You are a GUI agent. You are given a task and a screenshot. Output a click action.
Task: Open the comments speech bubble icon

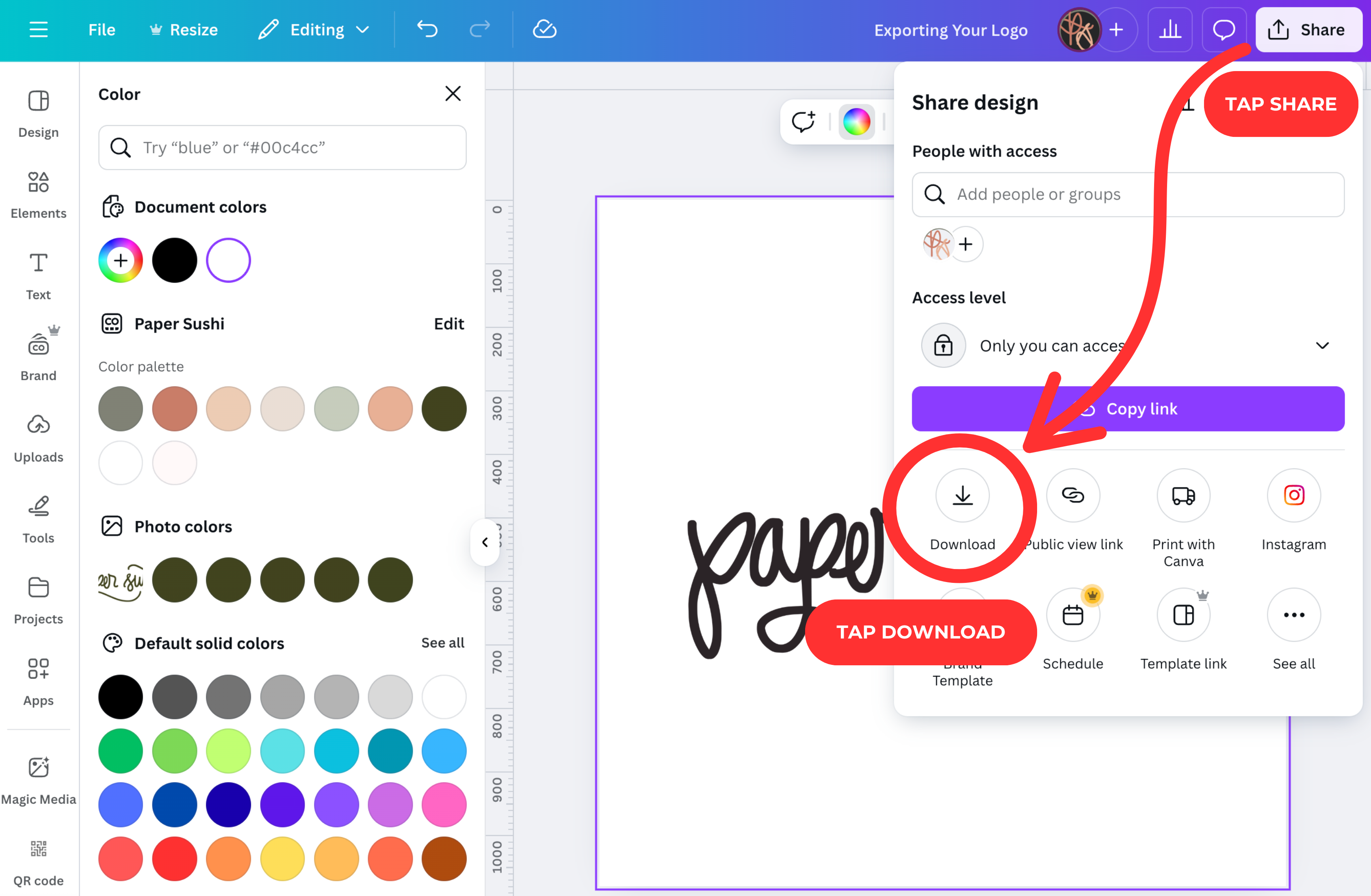1223,30
